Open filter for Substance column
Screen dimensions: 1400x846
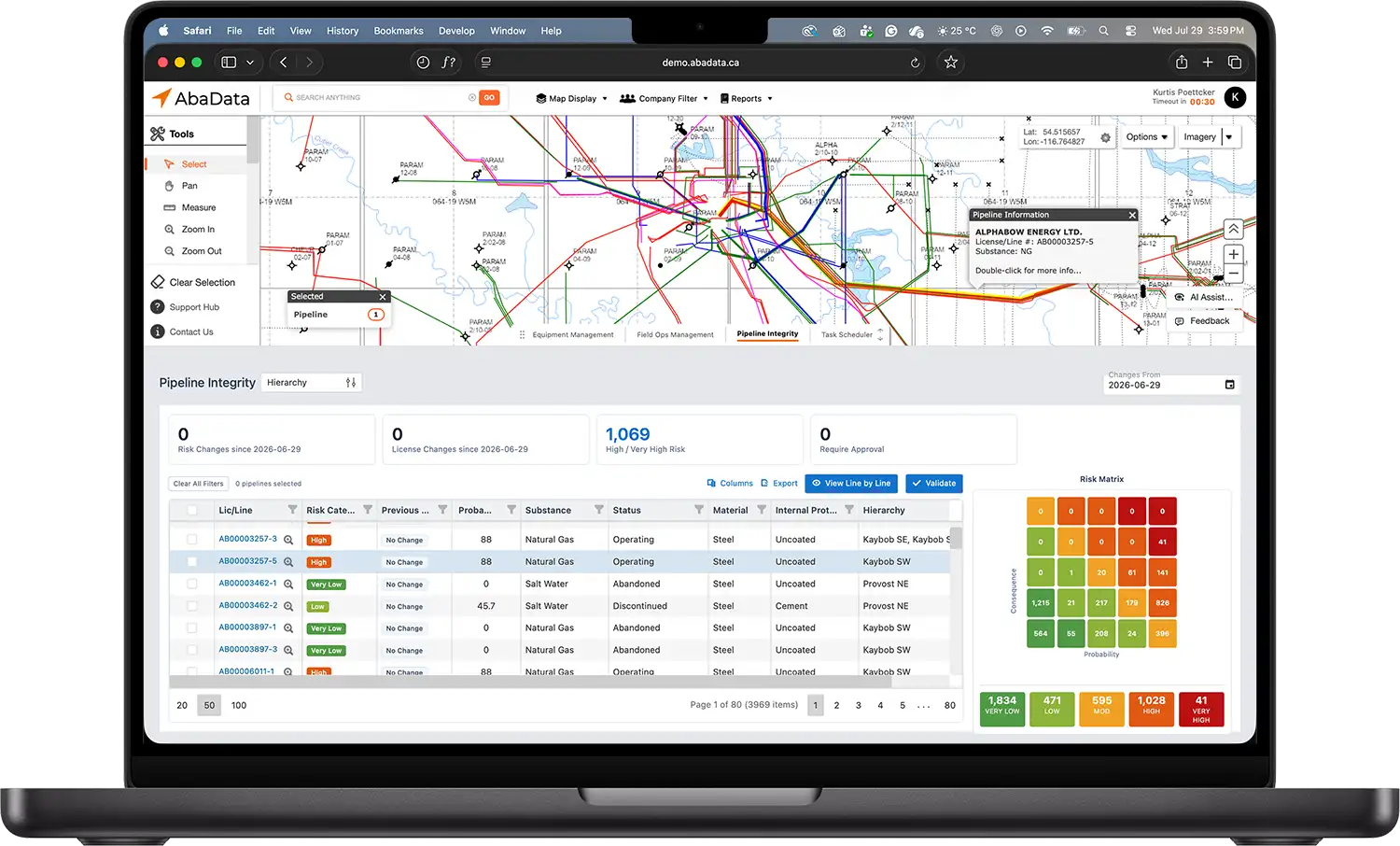pos(599,510)
